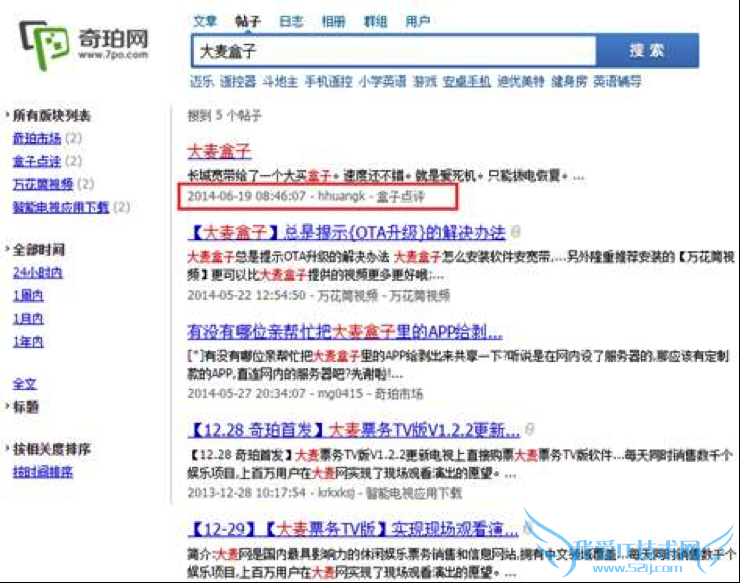Click timestamp 2014-05-27 20:34:07 line
The height and width of the screenshot is (583, 740).
[305, 393]
